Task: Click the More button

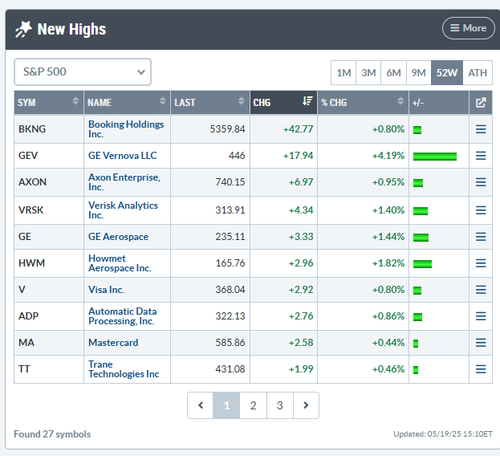Action: (468, 28)
